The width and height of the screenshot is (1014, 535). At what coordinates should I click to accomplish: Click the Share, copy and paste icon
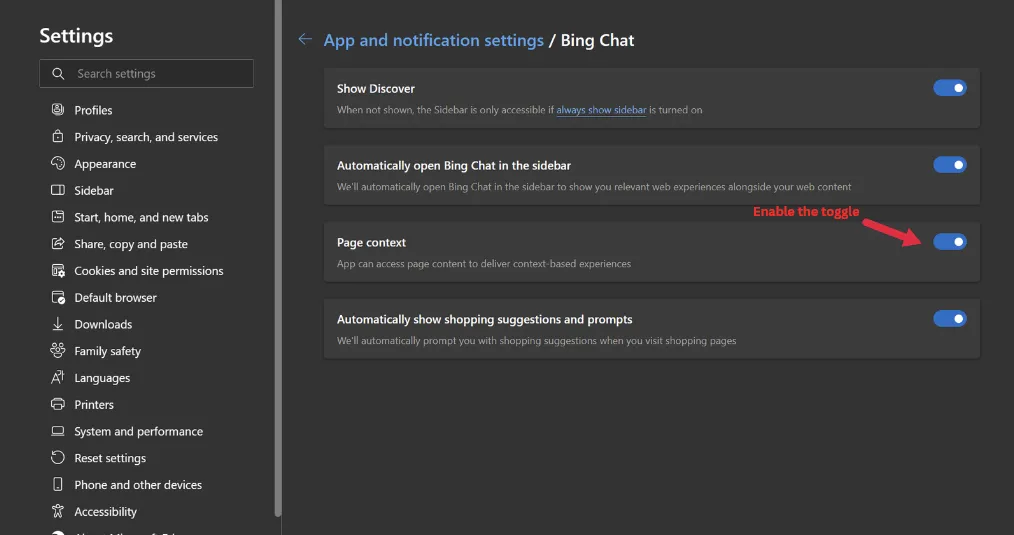click(58, 243)
